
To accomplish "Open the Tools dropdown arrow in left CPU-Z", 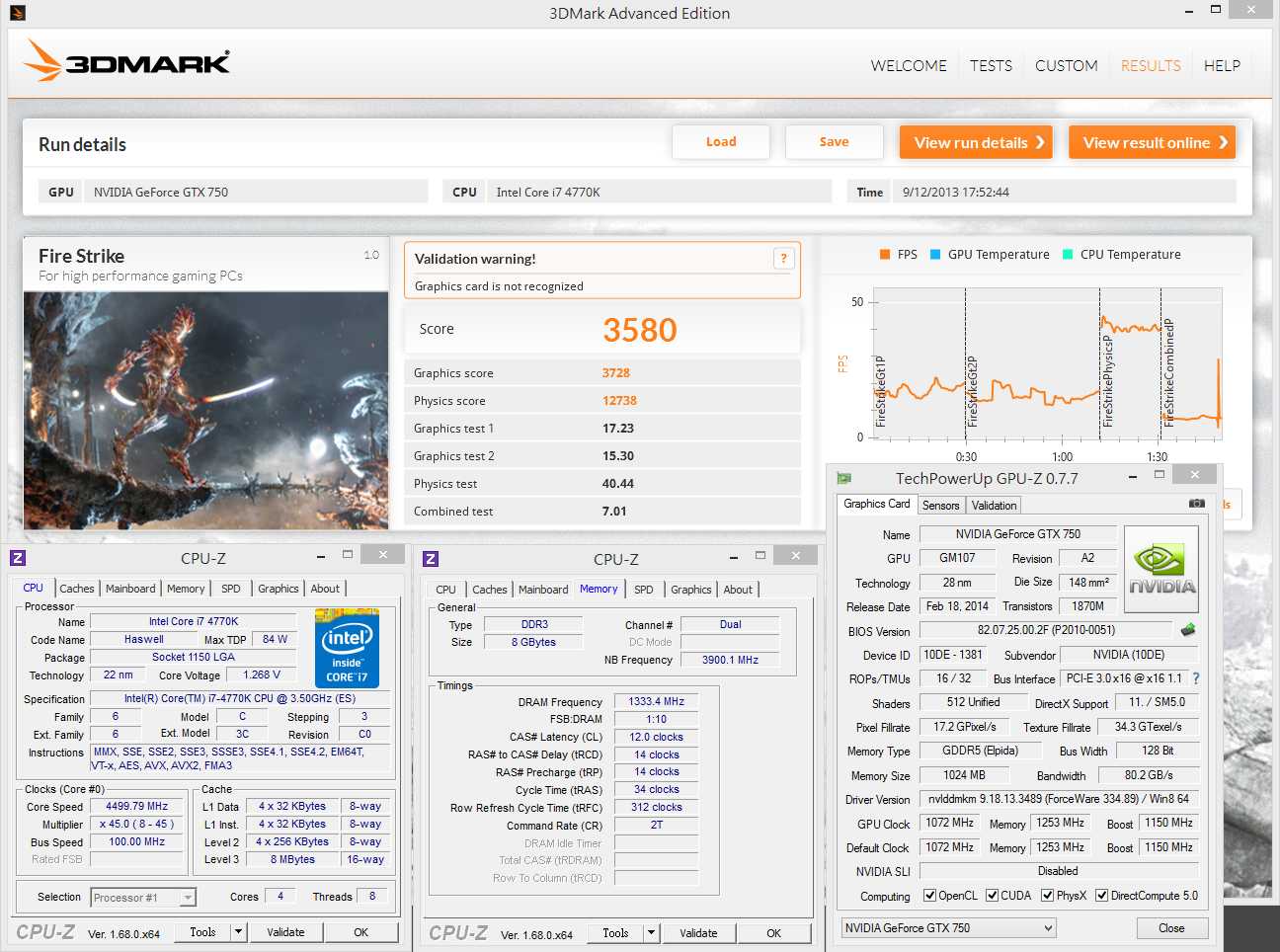I will [x=238, y=932].
